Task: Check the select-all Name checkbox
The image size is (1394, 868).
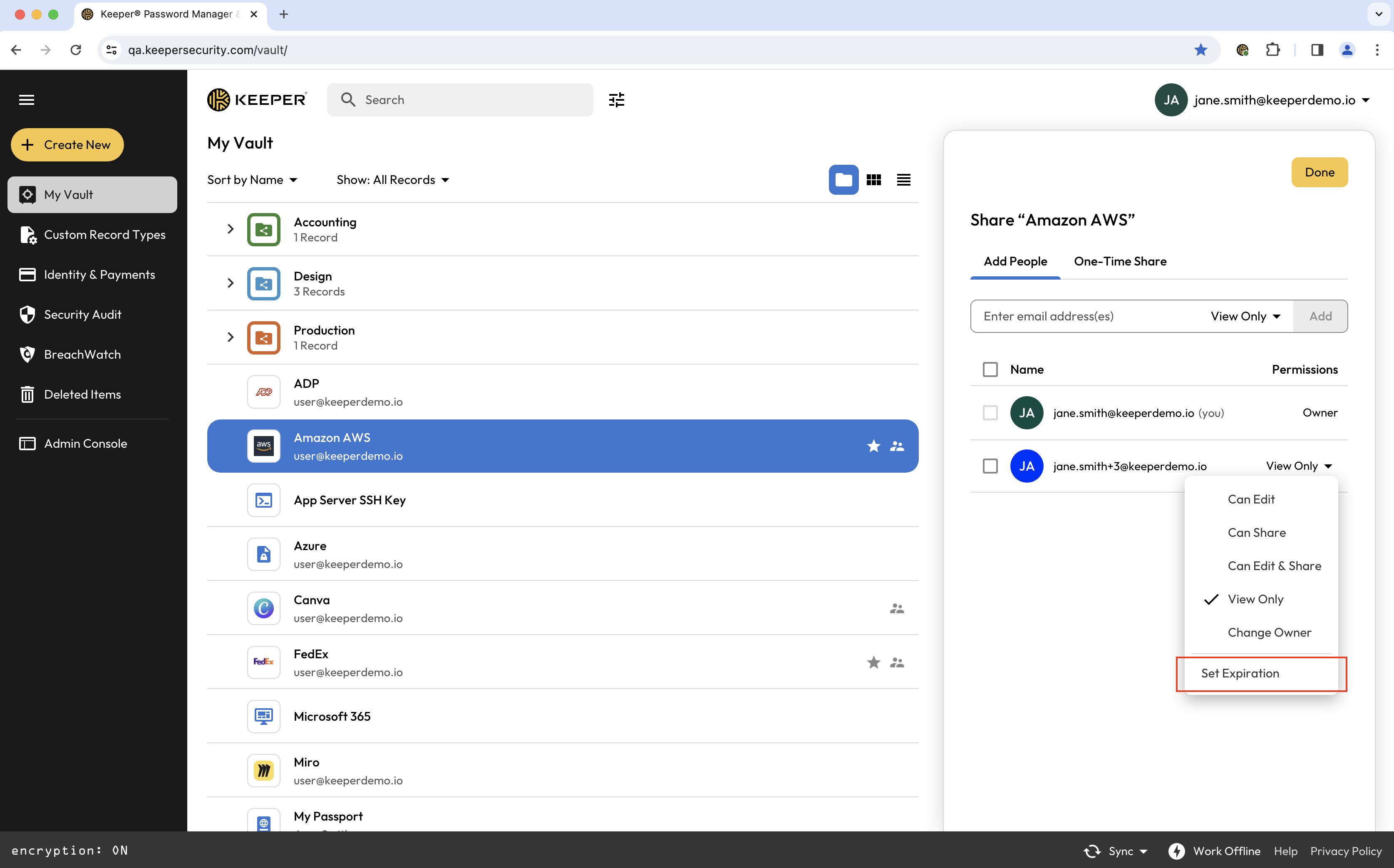Action: click(990, 369)
